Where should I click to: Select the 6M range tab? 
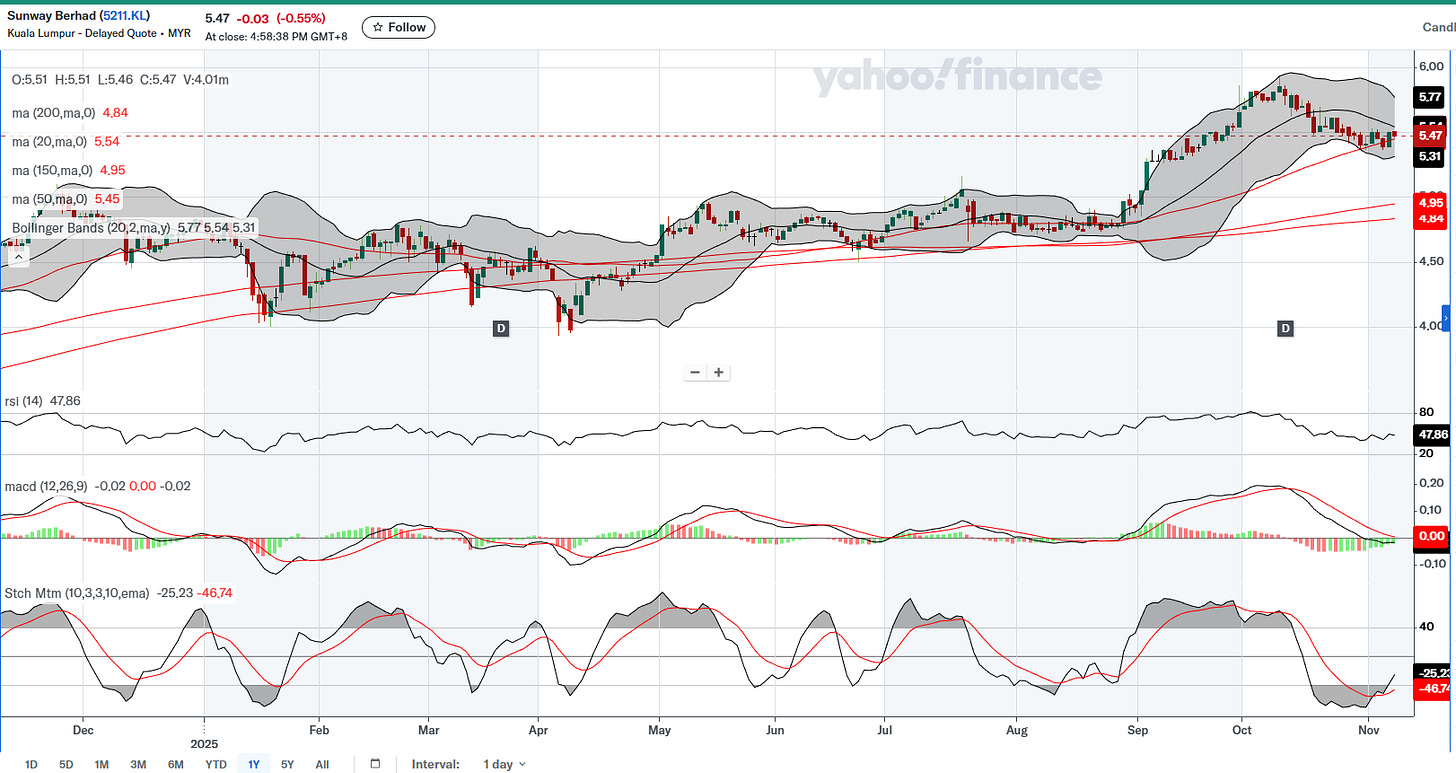[175, 764]
